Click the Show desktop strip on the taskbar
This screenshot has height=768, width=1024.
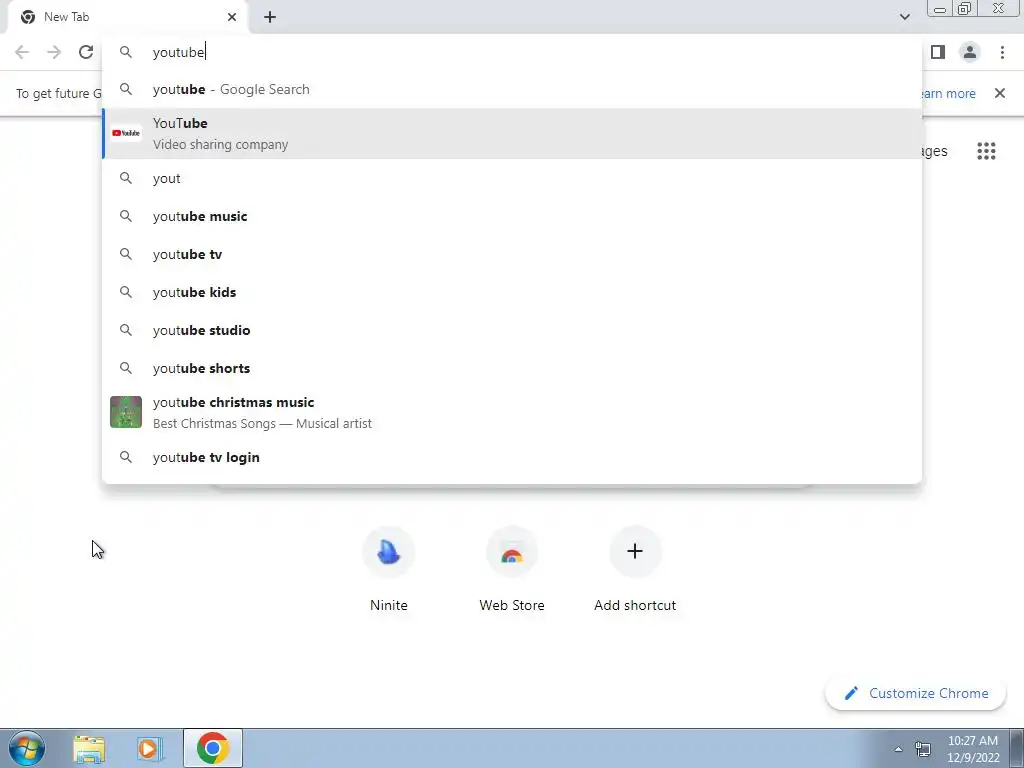click(1017, 748)
